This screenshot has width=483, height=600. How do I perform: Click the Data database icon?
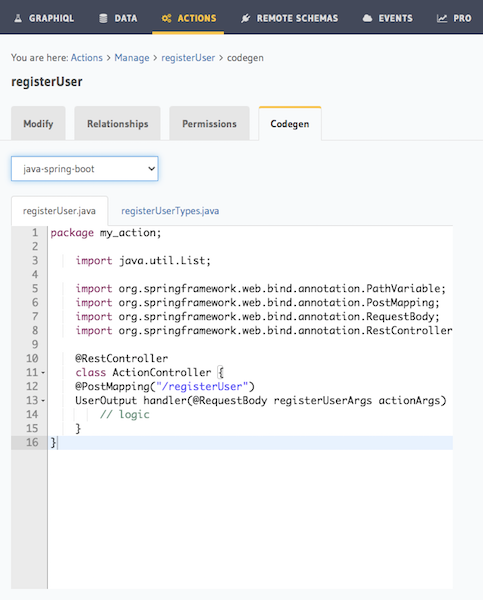[x=103, y=18]
